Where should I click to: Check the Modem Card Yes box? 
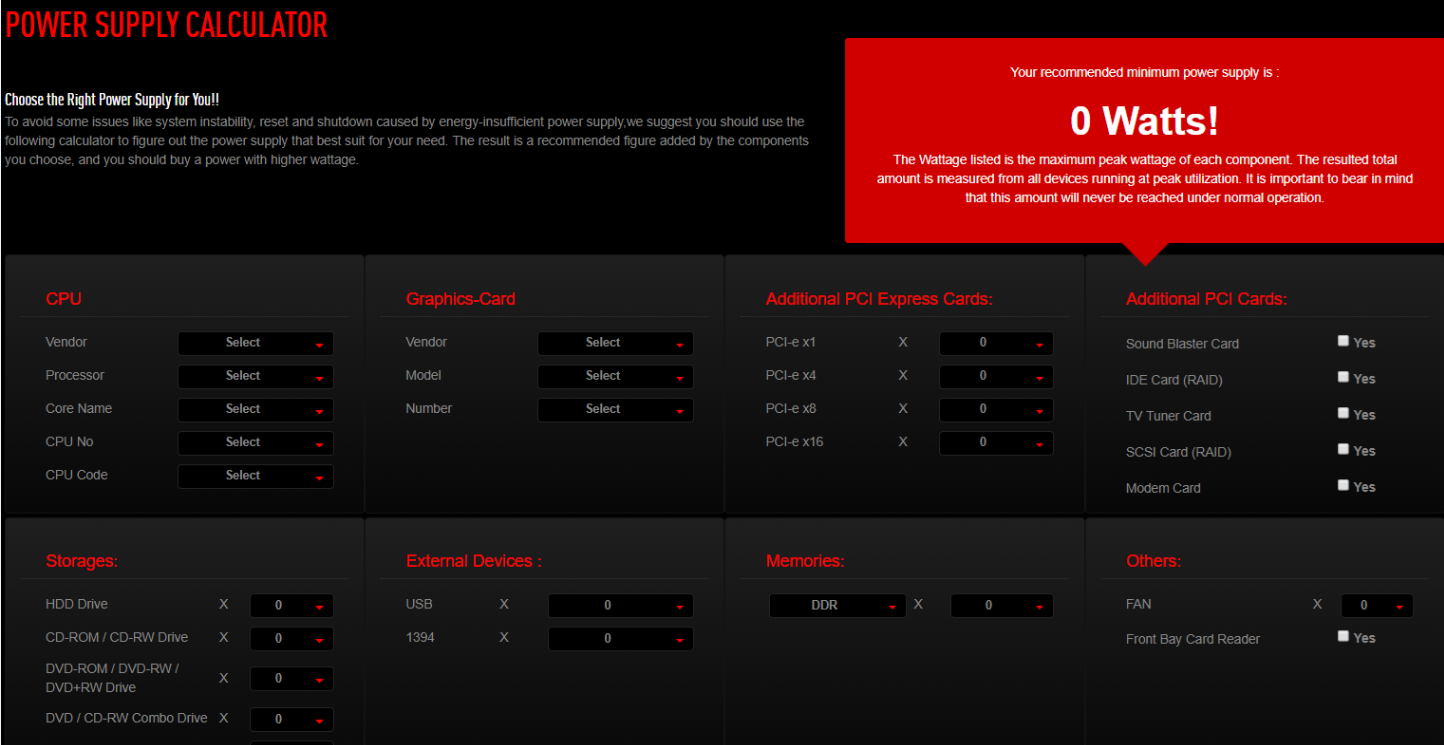point(1343,485)
